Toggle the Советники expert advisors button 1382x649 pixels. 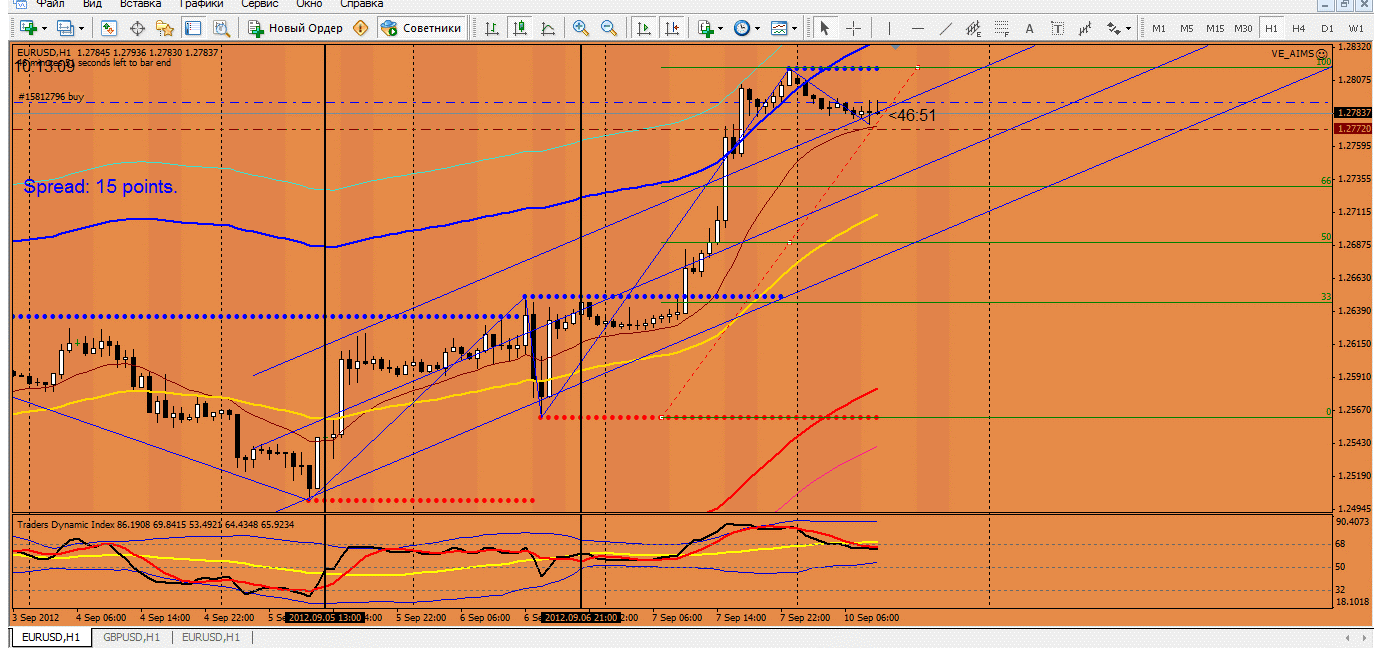click(x=421, y=28)
